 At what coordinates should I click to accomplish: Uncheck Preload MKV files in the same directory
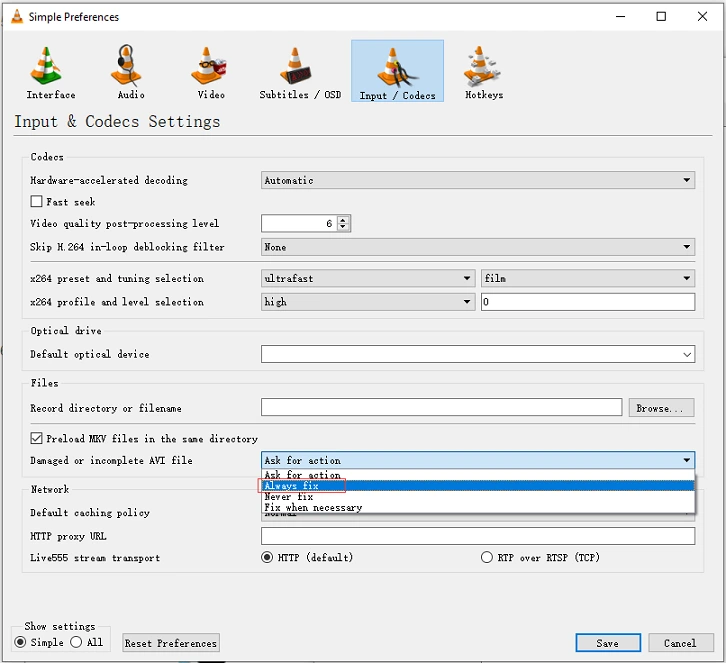[x=36, y=438]
